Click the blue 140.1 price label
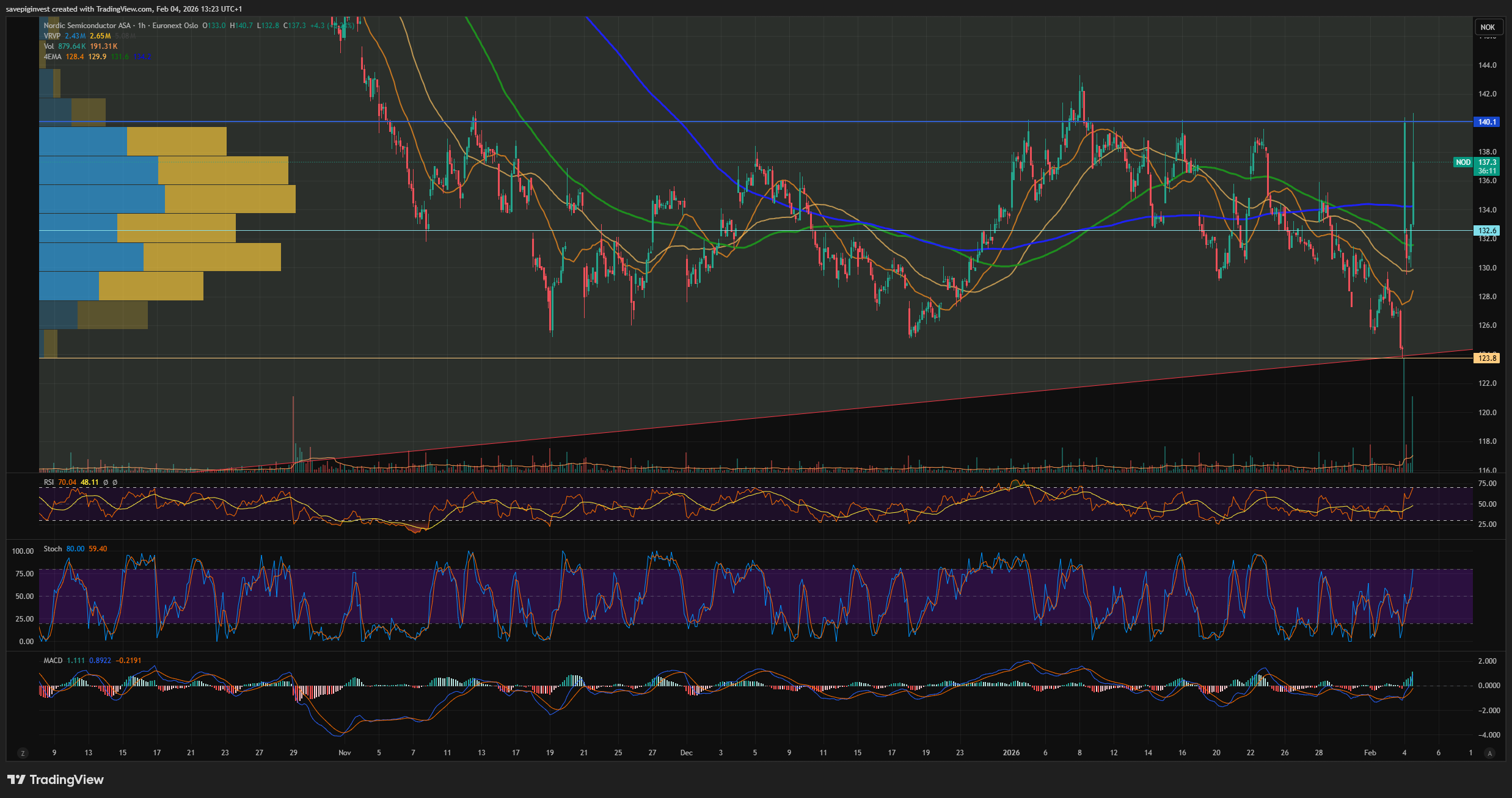Image resolution: width=1512 pixels, height=798 pixels. (1486, 122)
